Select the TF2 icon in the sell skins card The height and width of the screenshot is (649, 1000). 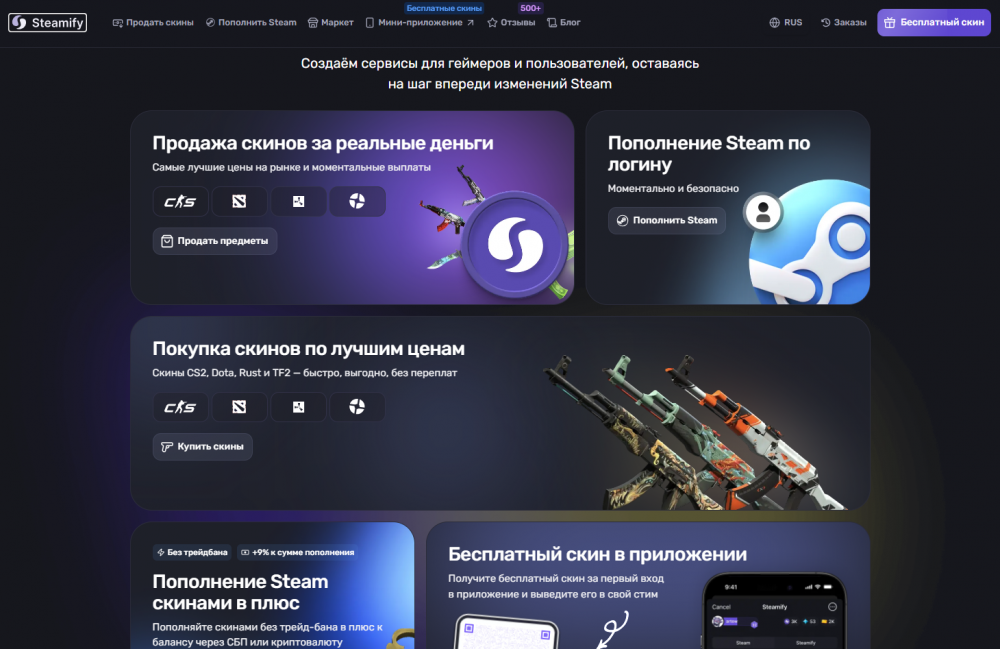point(357,201)
